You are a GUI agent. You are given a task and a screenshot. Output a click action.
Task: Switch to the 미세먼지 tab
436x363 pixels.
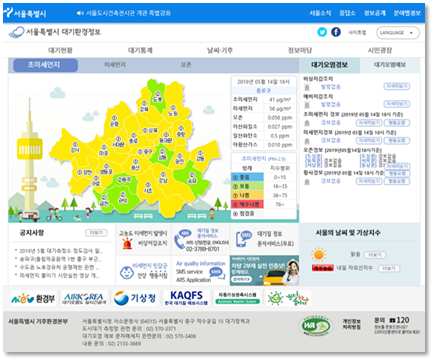click(115, 65)
